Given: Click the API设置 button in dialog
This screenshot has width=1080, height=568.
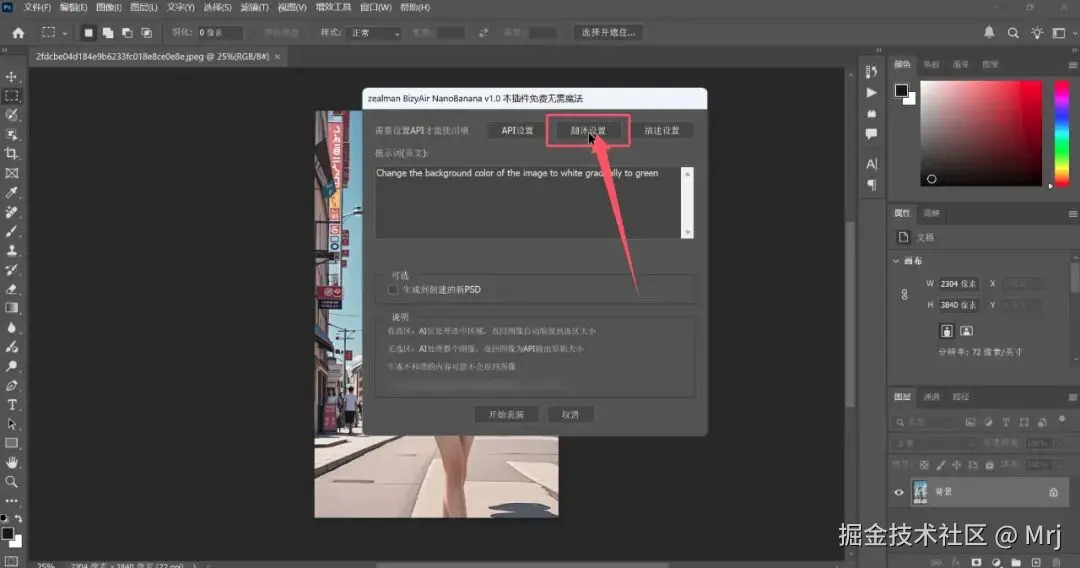Looking at the screenshot, I should click(517, 131).
